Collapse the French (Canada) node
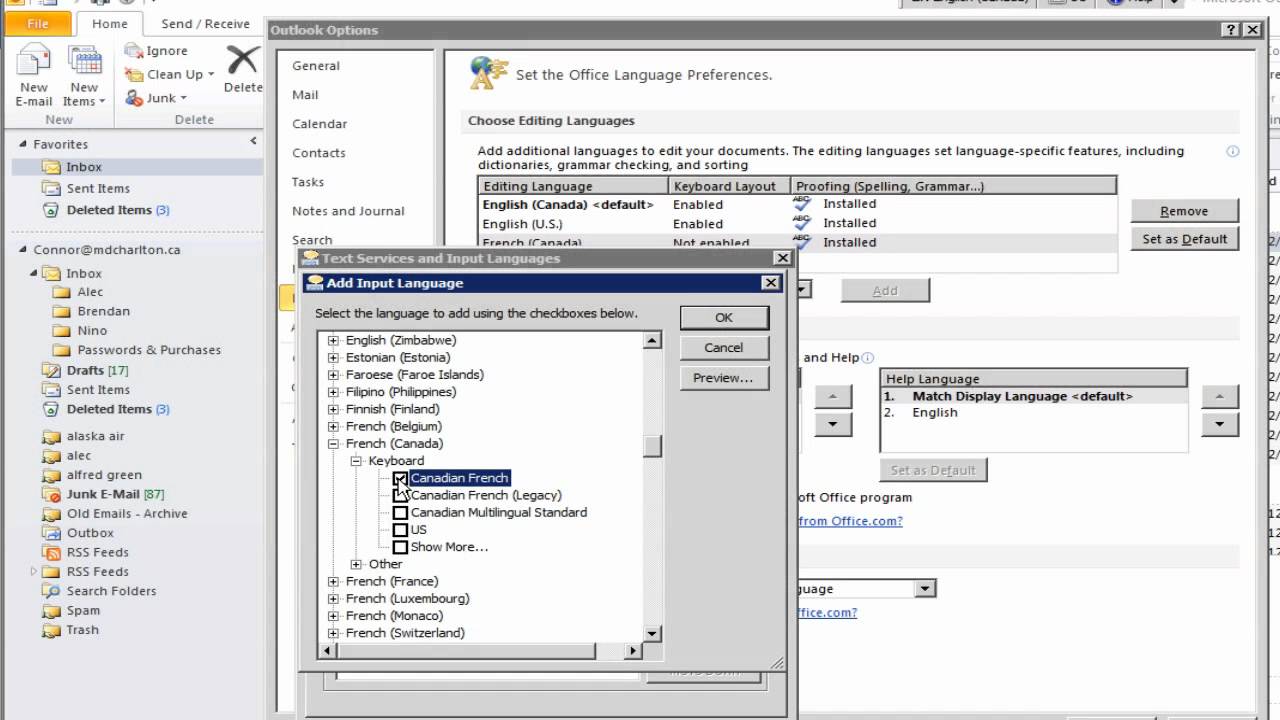This screenshot has height=720, width=1280. point(334,443)
